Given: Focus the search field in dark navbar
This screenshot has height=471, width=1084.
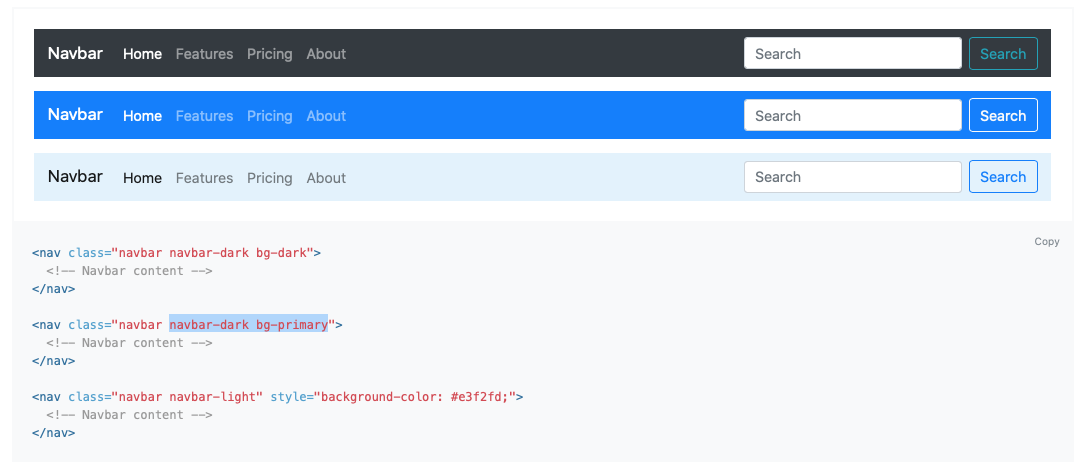Looking at the screenshot, I should click(x=852, y=53).
